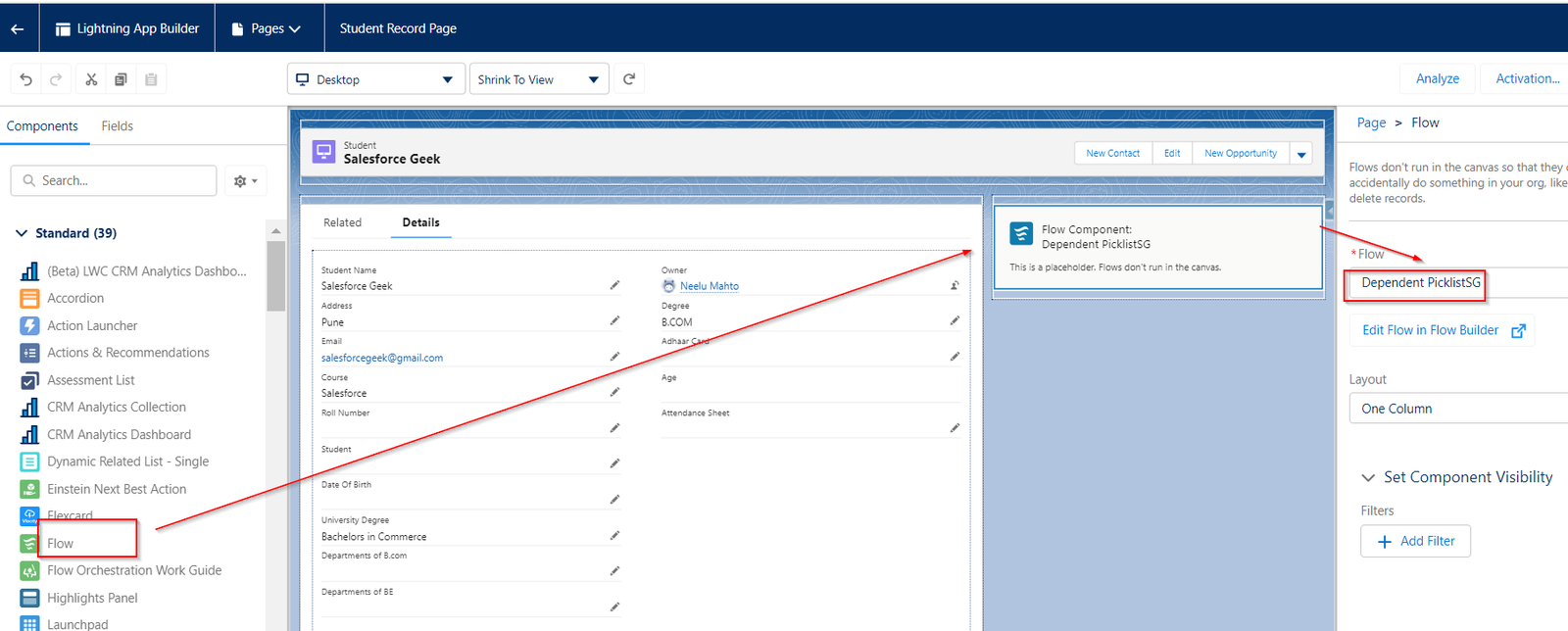Collapse Set Component Visibility section
Image resolution: width=1568 pixels, height=631 pixels.
1368,477
